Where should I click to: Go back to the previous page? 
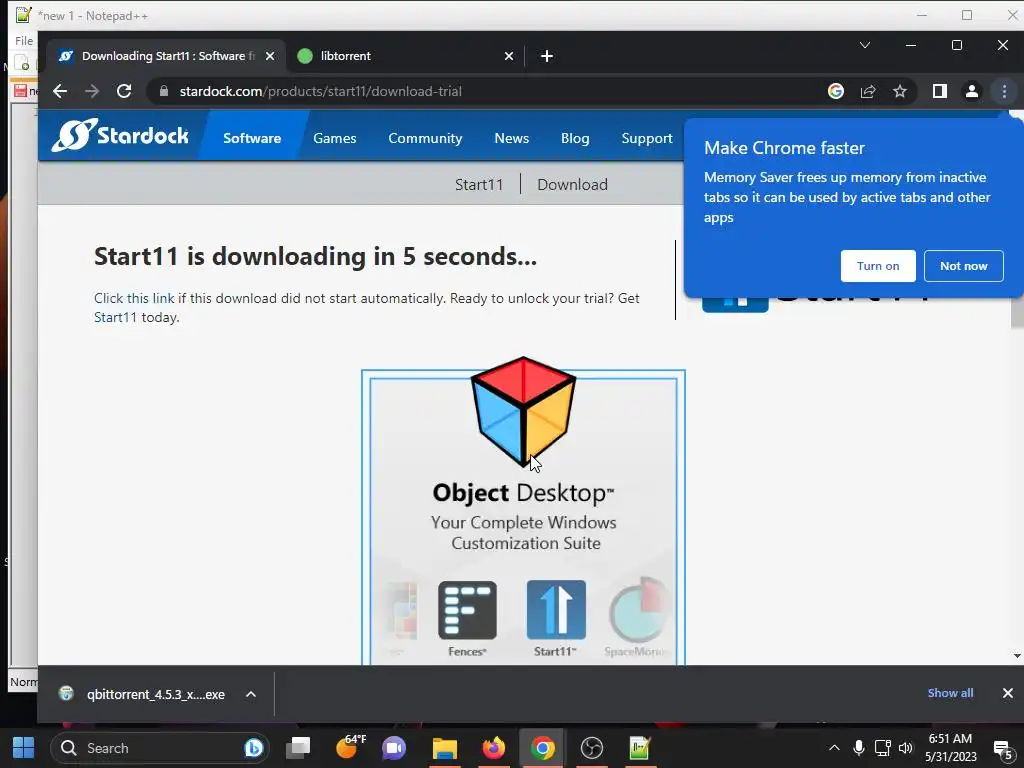60,91
